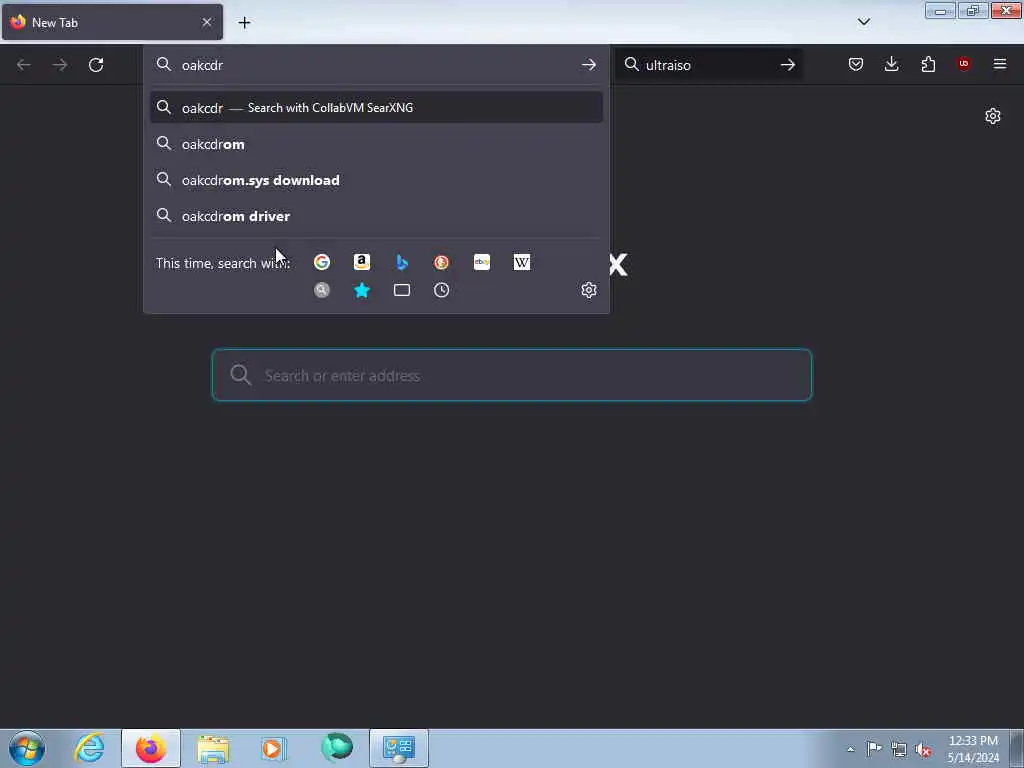
Task: Open the green globe taskbar application
Action: pyautogui.click(x=337, y=748)
